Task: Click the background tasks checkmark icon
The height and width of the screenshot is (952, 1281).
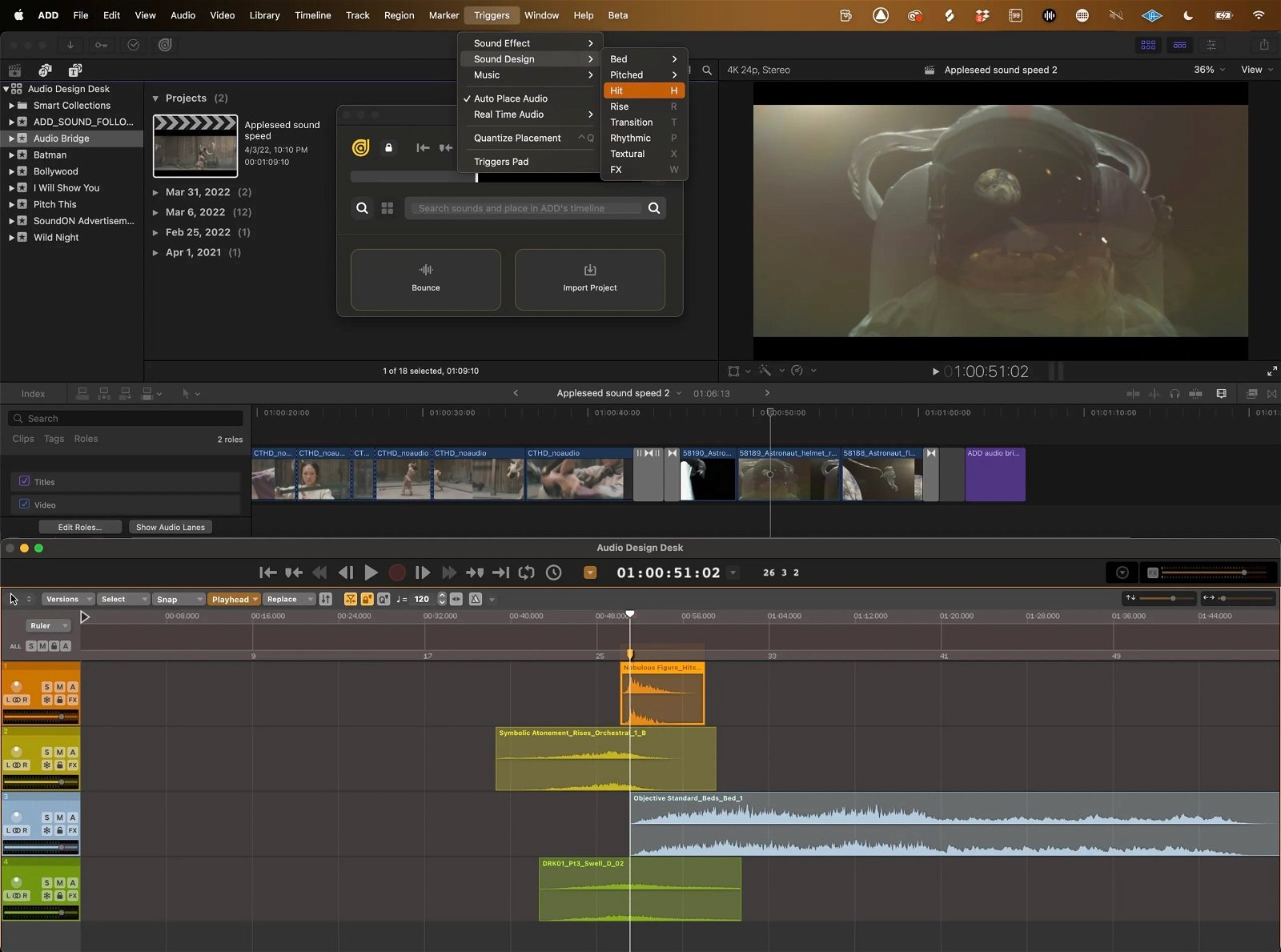Action: [134, 45]
